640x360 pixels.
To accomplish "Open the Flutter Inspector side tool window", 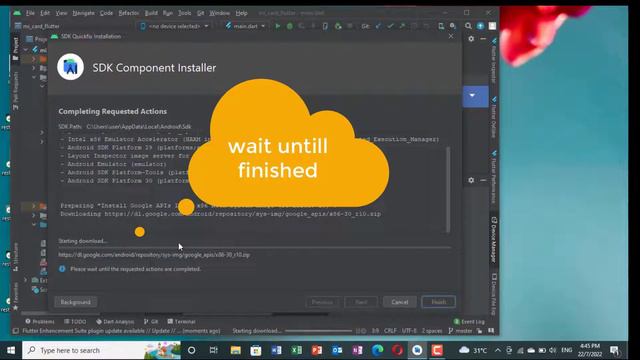I will pos(493,61).
